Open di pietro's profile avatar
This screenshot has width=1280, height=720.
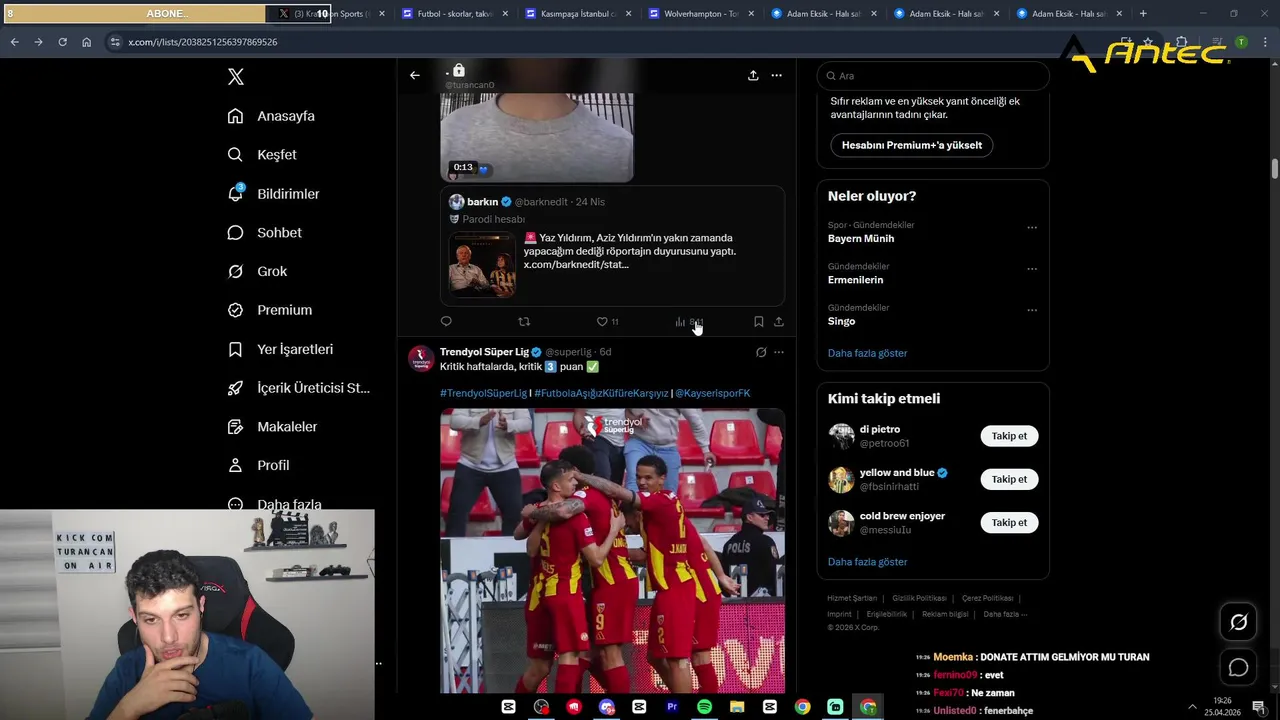[x=841, y=436]
